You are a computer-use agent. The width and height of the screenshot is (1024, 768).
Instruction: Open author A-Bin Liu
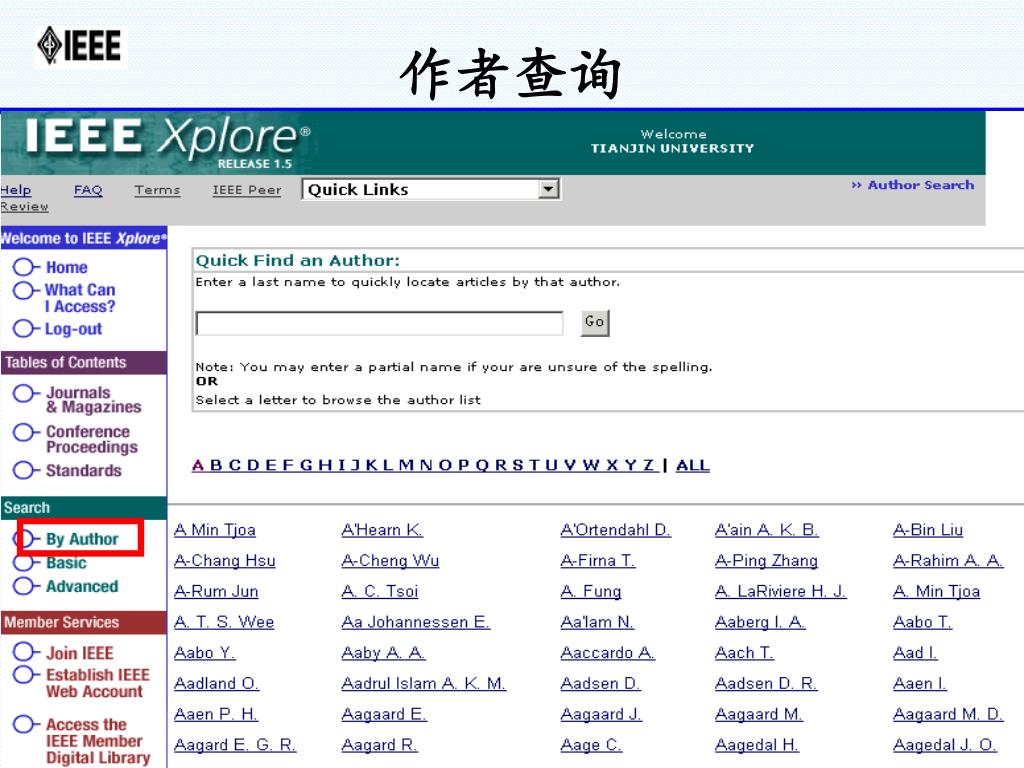pyautogui.click(x=928, y=530)
